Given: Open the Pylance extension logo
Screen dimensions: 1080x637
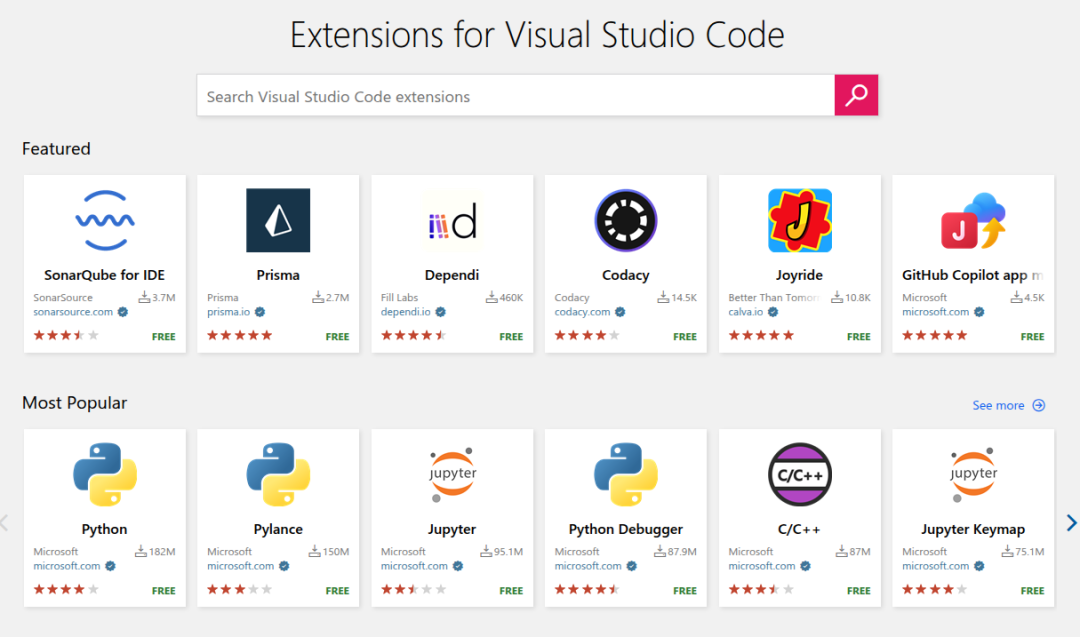Looking at the screenshot, I should [278, 474].
